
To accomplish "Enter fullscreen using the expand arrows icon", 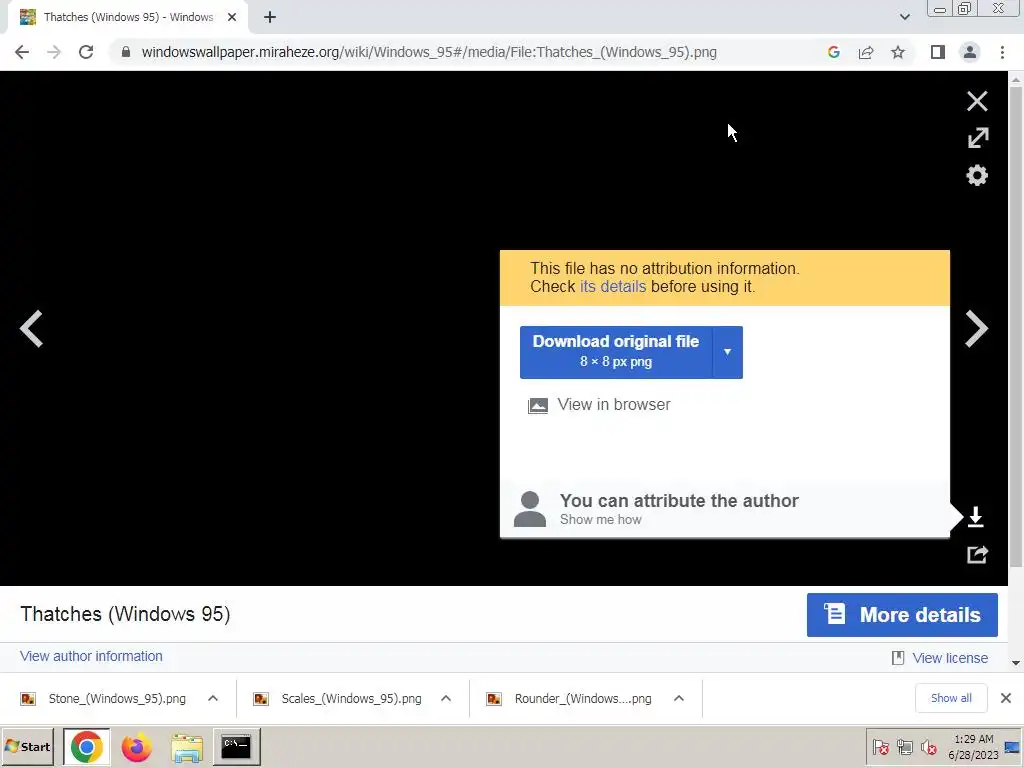I will (x=978, y=138).
